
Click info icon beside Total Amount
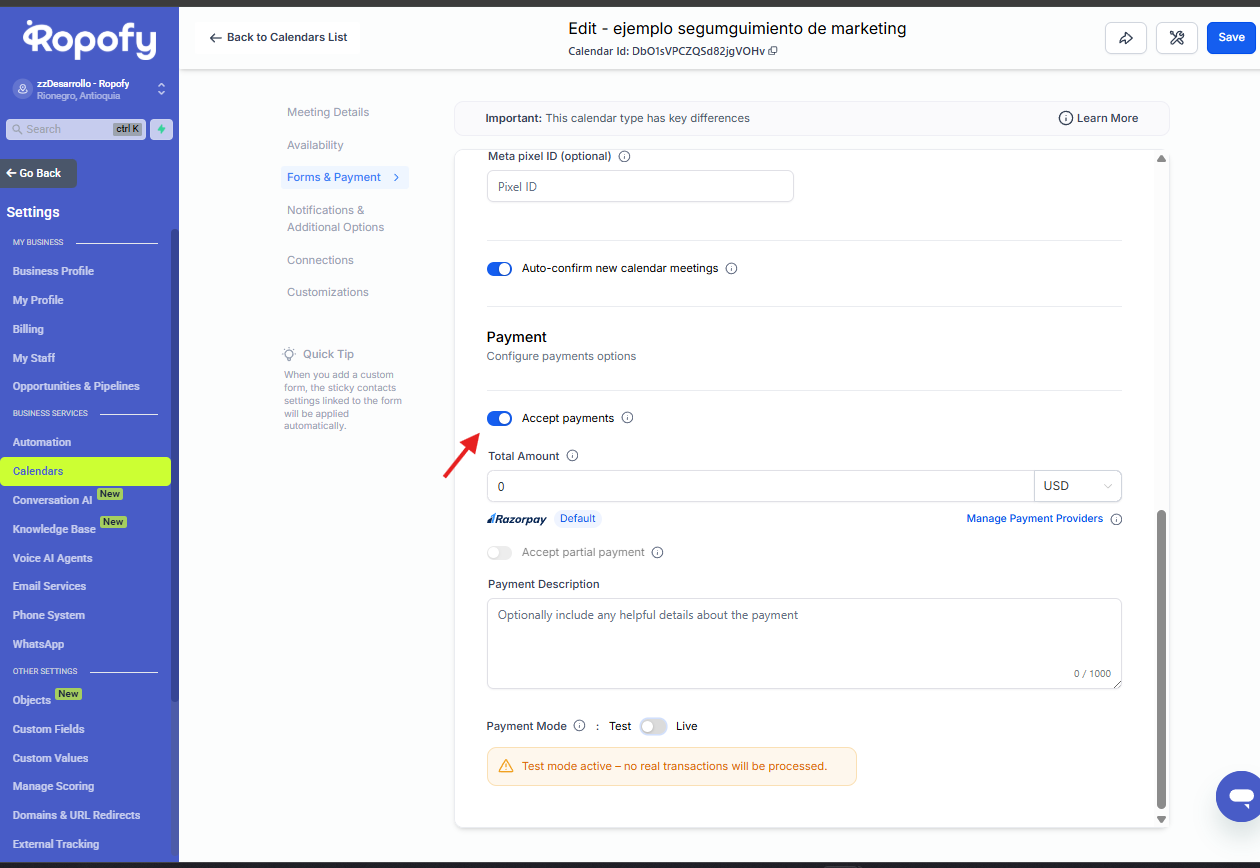(573, 456)
